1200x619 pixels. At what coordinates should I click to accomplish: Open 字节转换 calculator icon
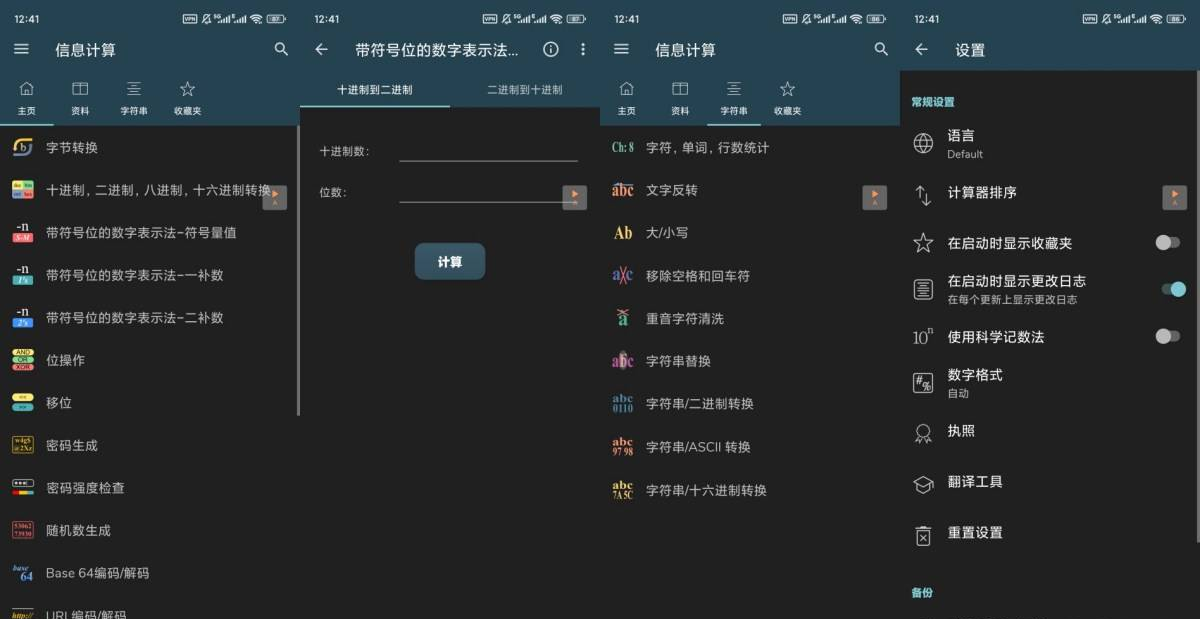[23, 148]
